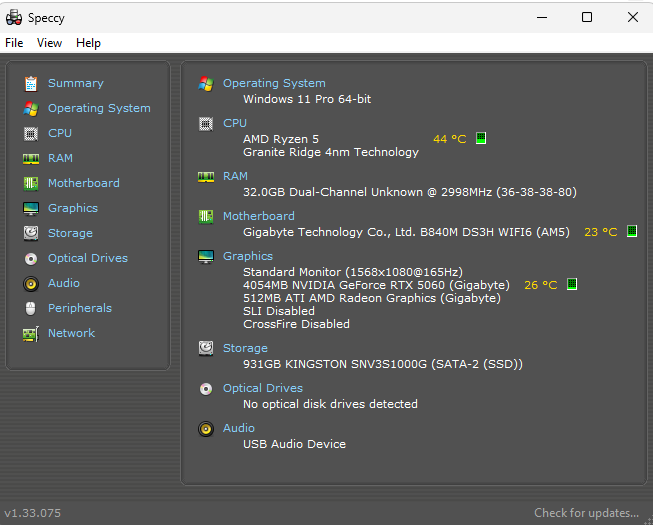Click the Graphics monitor icon in summary panel
This screenshot has height=525, width=653.
(206, 256)
